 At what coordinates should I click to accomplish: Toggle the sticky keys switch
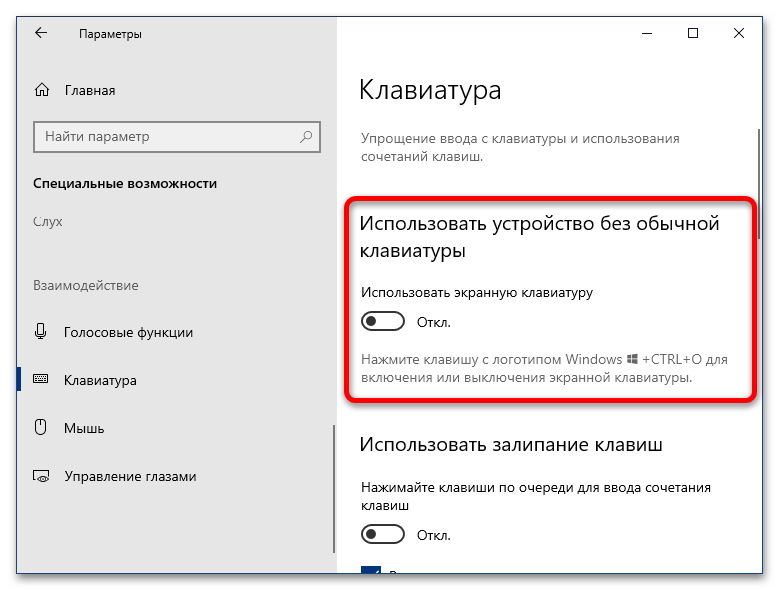[x=383, y=534]
